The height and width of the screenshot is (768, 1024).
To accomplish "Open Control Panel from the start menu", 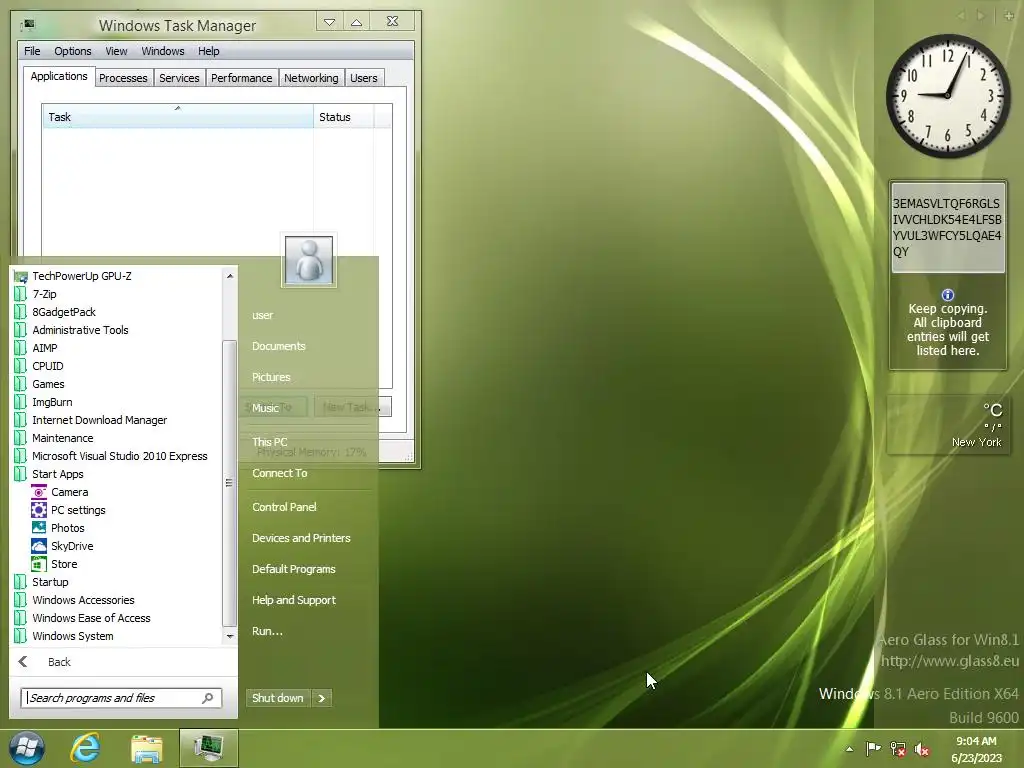I will coord(284,507).
